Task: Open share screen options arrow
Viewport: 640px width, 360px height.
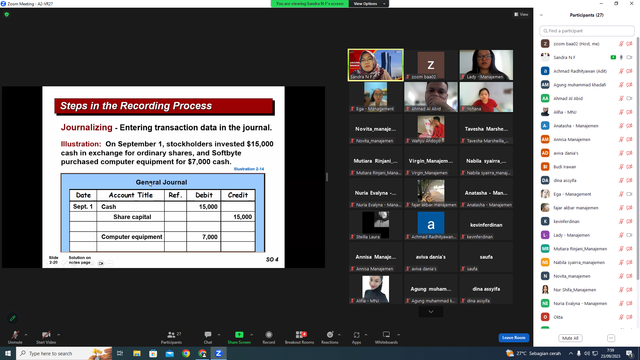Action: [x=251, y=335]
